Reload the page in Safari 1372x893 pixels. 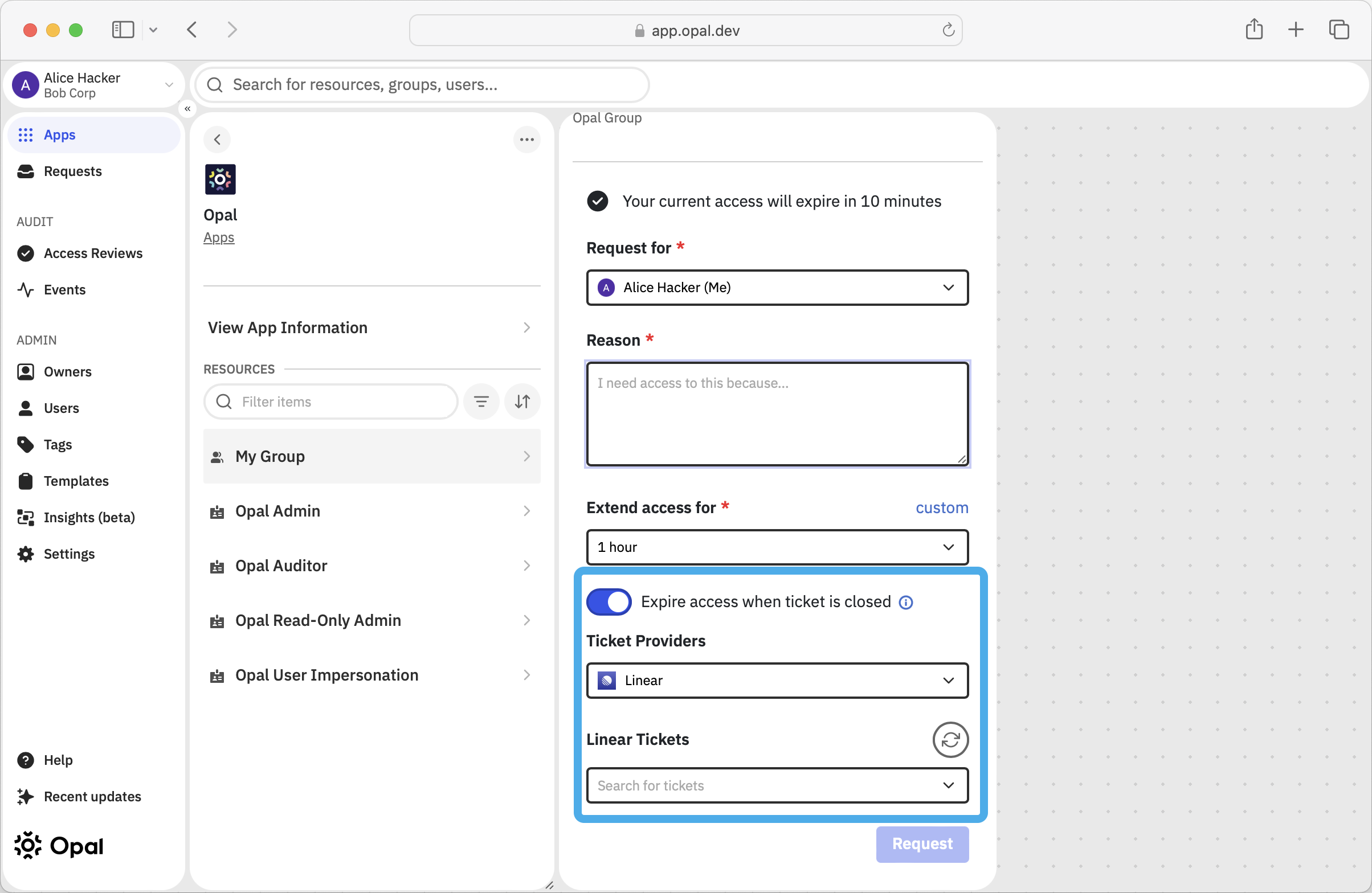point(948,30)
